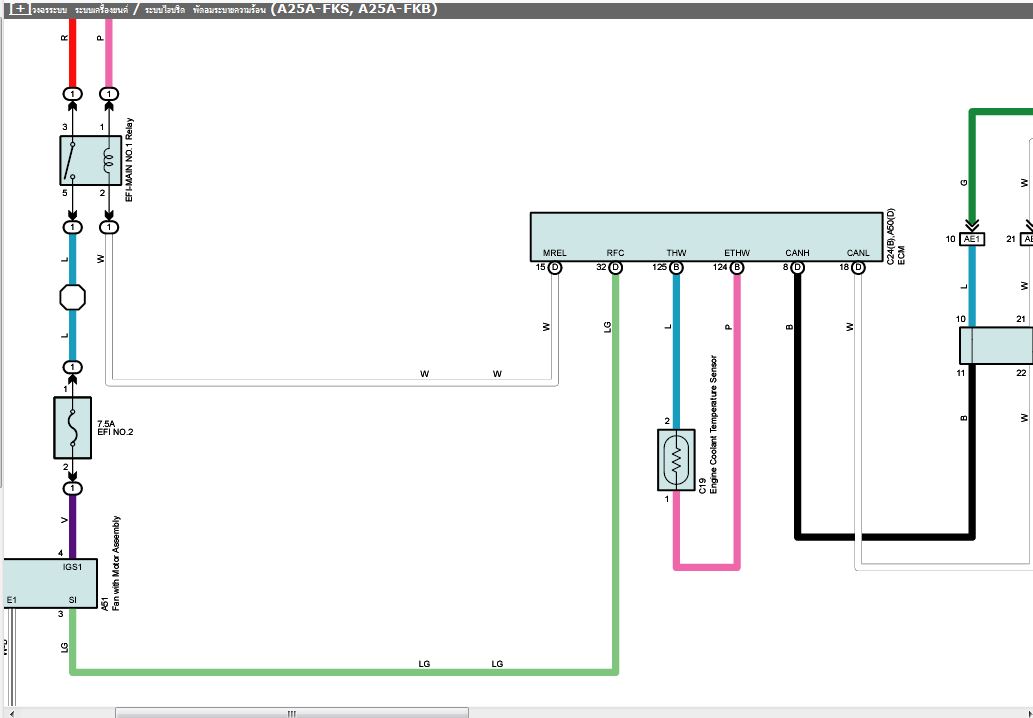
Task: Select connector circle D at CANH pin 8
Action: 798,268
